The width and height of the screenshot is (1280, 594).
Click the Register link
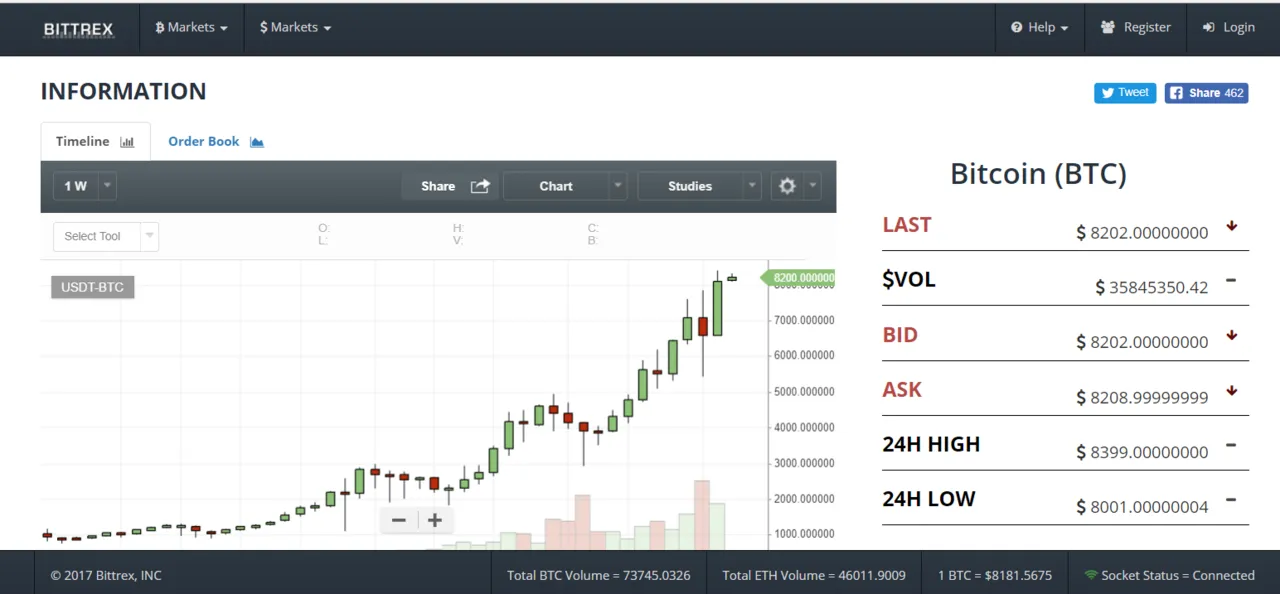click(1136, 28)
